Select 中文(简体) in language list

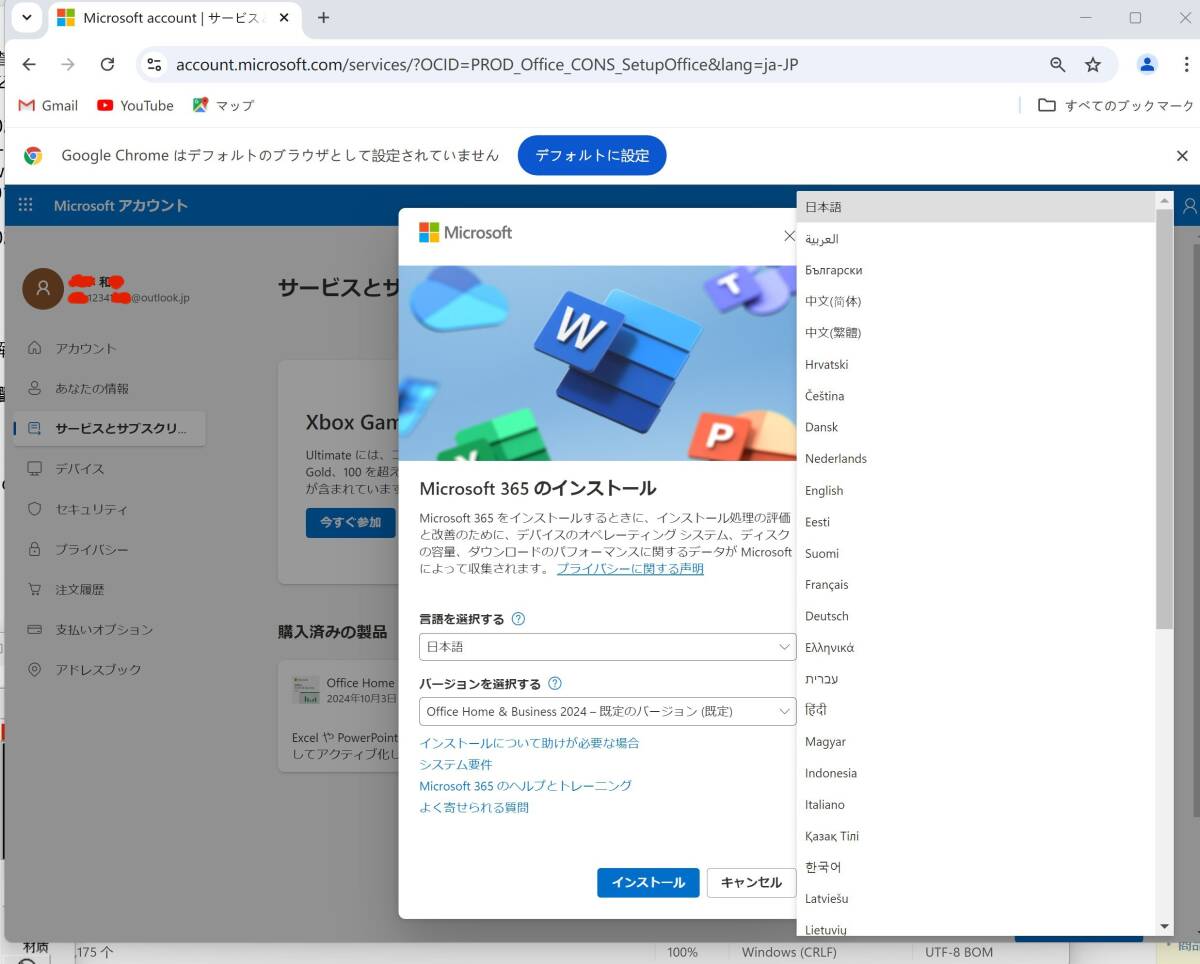(976, 301)
